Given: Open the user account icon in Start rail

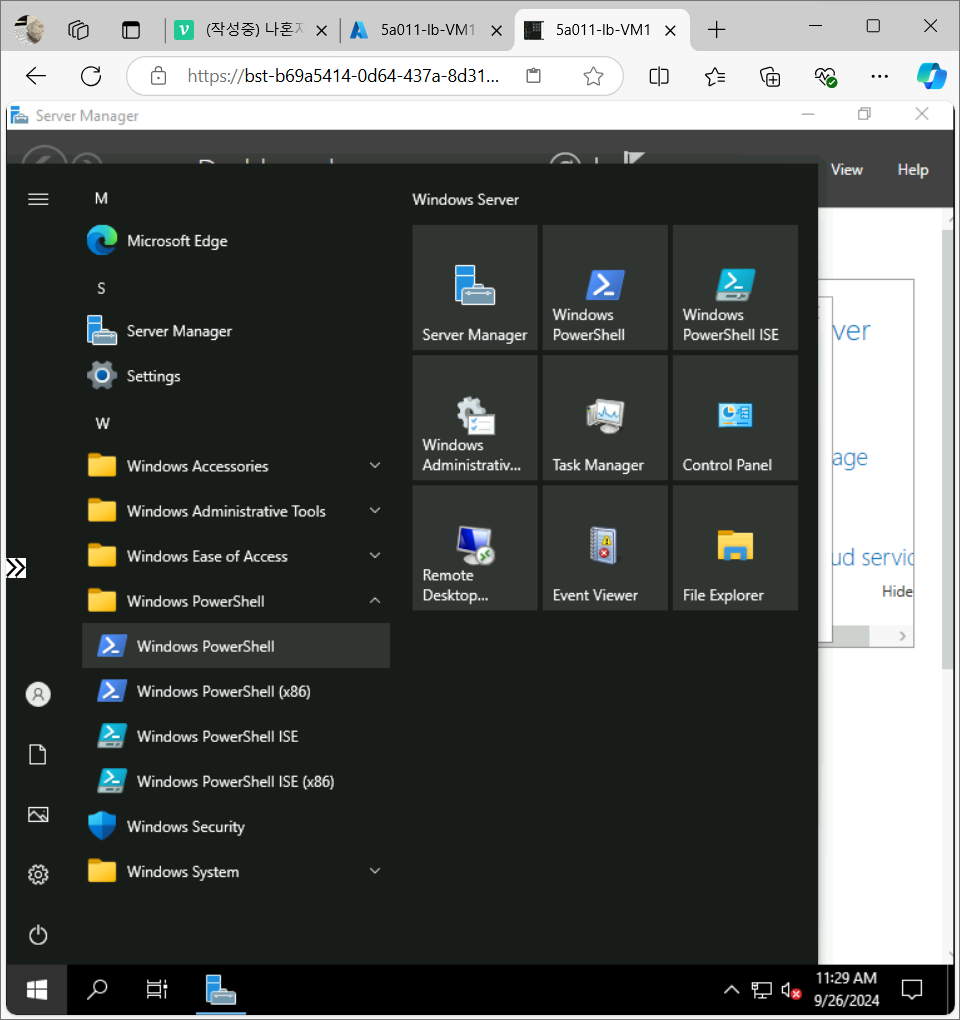Looking at the screenshot, I should (x=38, y=695).
